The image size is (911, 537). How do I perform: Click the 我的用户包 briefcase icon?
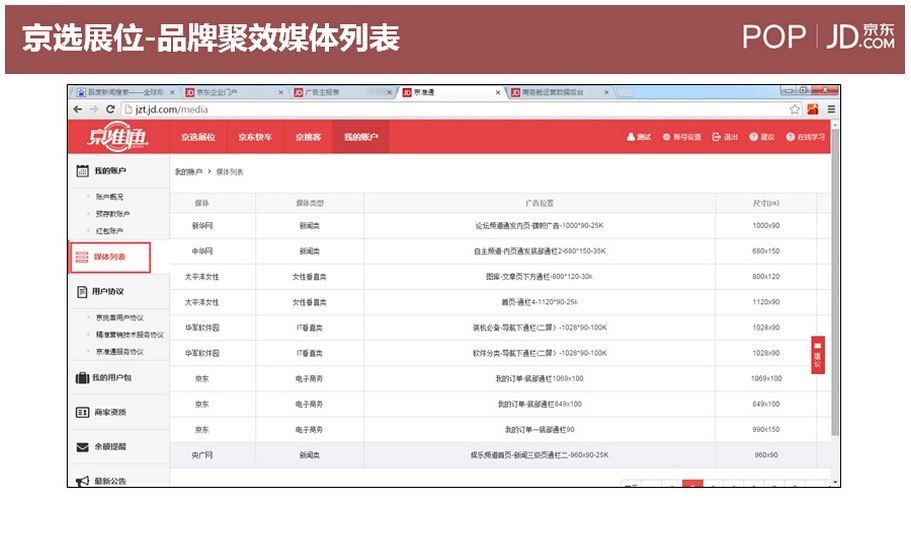click(83, 378)
